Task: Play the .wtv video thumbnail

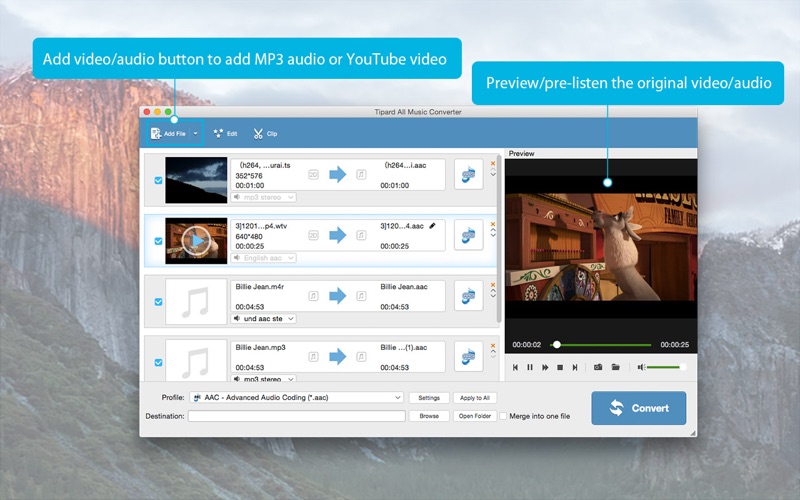Action: 196,241
